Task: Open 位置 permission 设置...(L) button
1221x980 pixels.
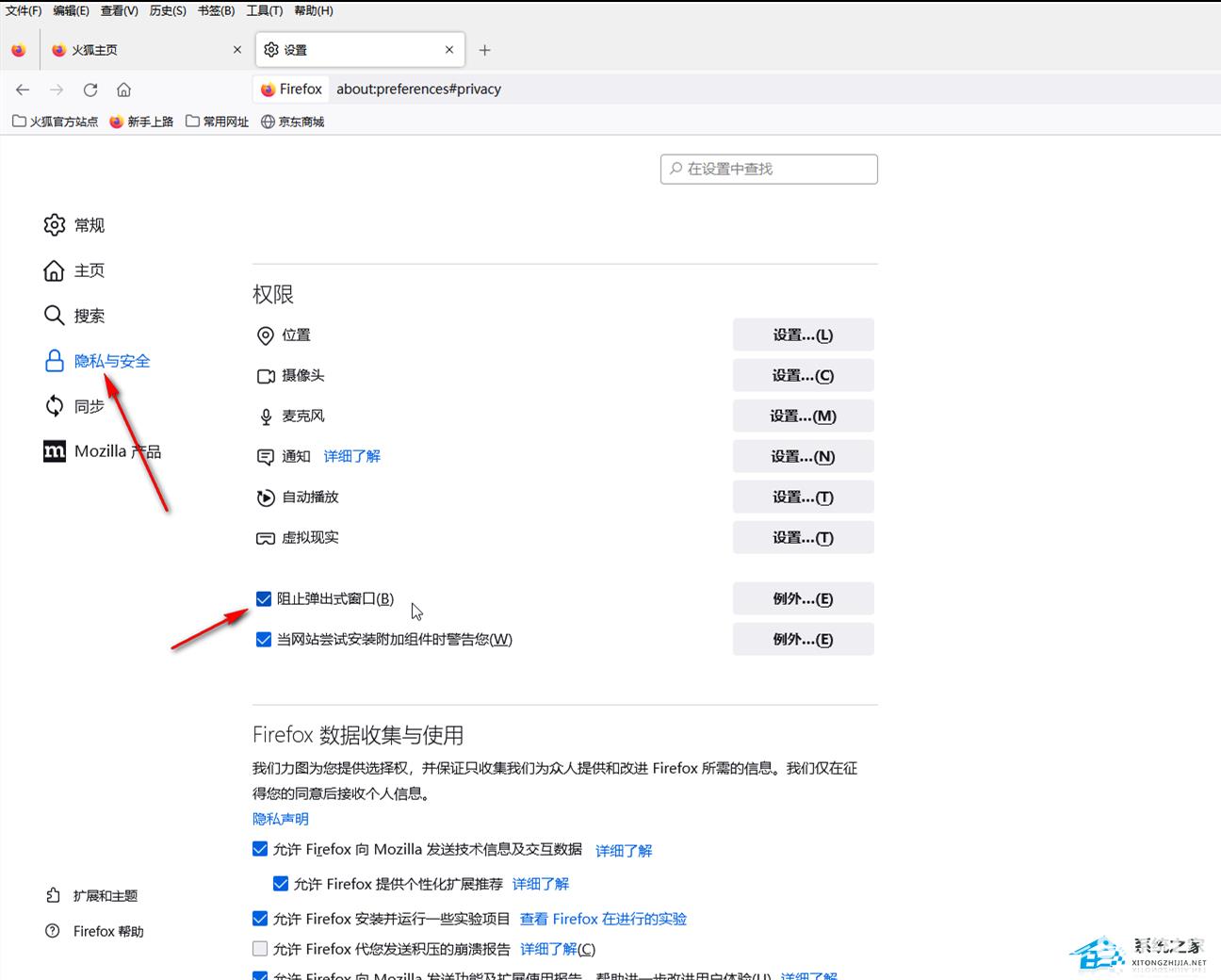Action: (x=804, y=335)
